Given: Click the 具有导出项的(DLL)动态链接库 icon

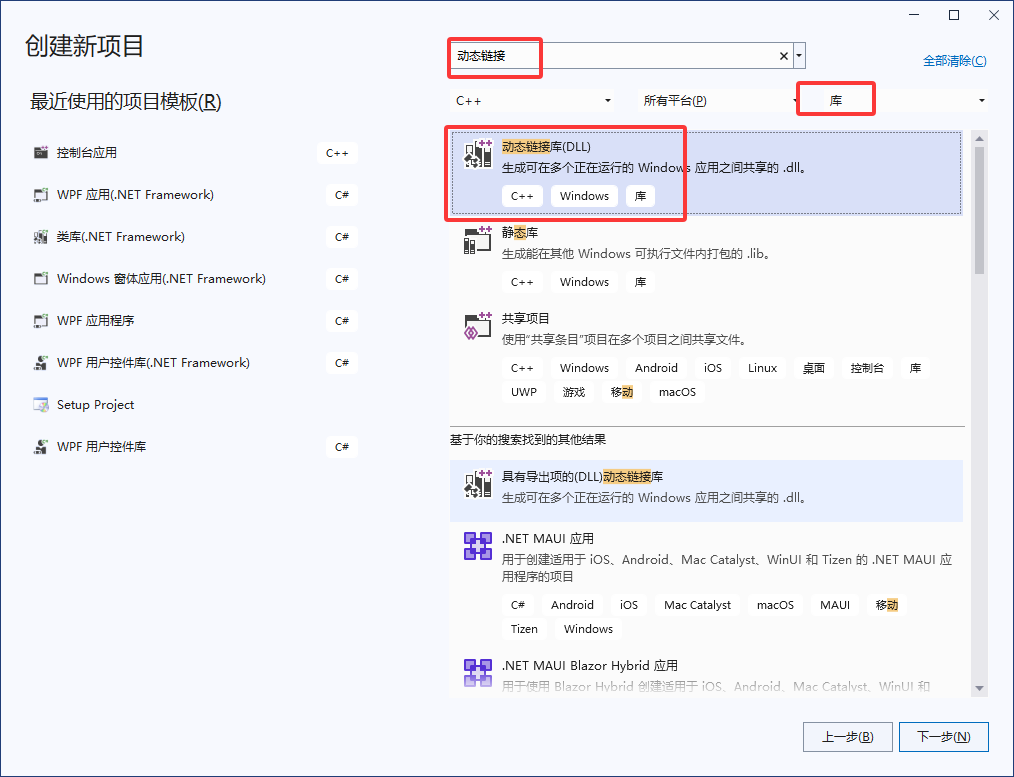Looking at the screenshot, I should tap(478, 484).
